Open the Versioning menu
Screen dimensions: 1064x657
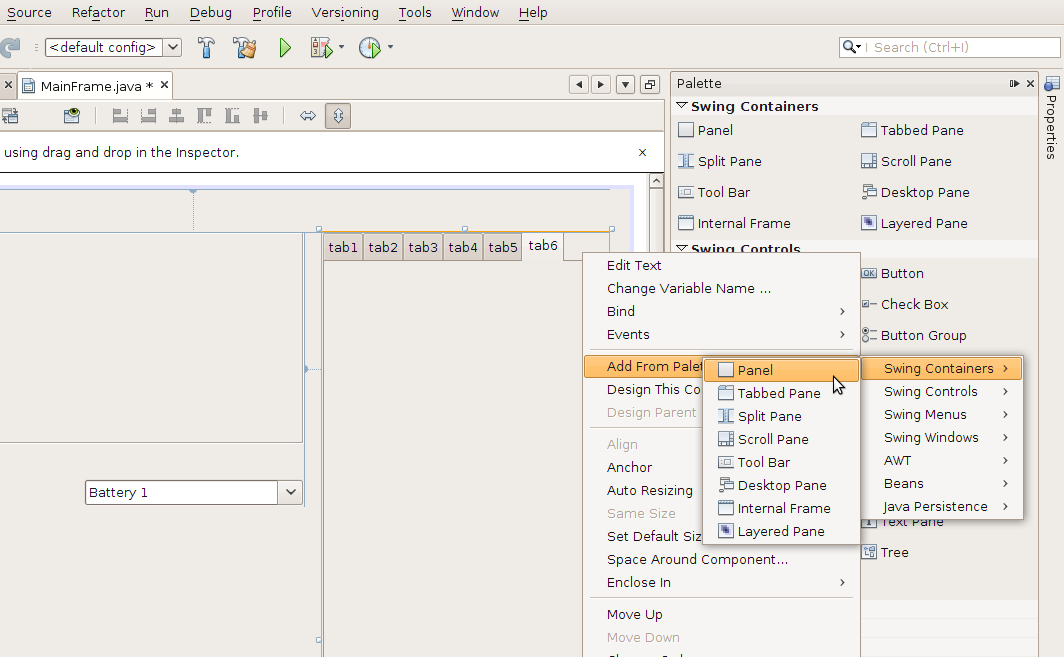(x=345, y=12)
